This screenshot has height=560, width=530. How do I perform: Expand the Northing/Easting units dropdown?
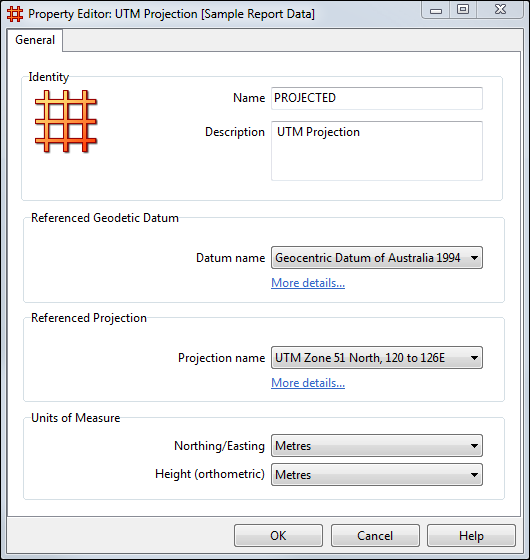[377, 446]
